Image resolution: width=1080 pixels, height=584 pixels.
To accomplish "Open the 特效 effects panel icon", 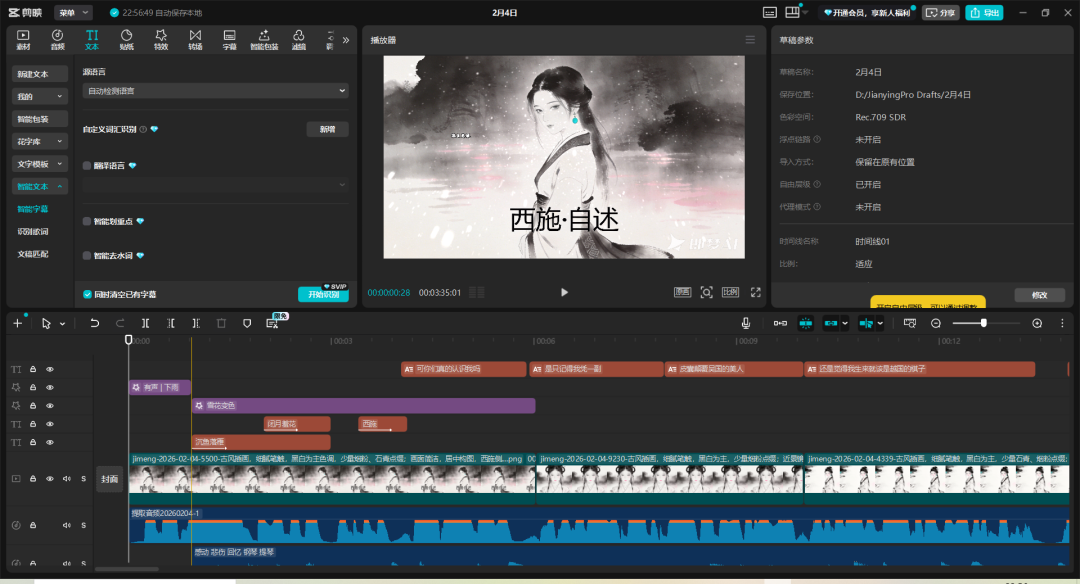I will [x=161, y=39].
